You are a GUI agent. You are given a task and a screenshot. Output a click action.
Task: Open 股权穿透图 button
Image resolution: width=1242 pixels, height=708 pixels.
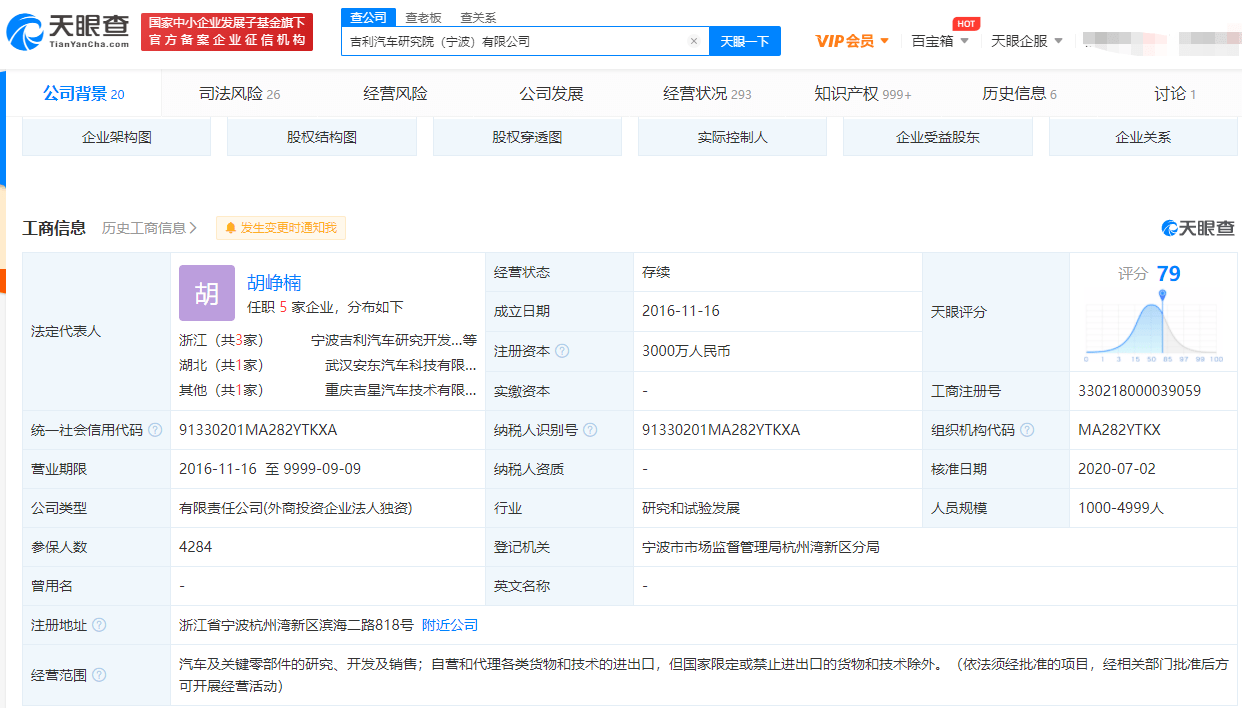(527, 137)
